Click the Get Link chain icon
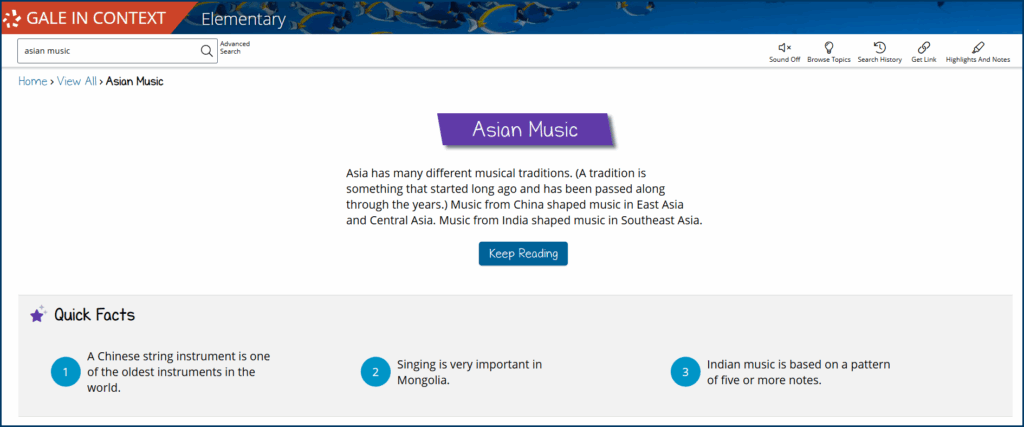This screenshot has width=1024, height=427. pos(924,48)
